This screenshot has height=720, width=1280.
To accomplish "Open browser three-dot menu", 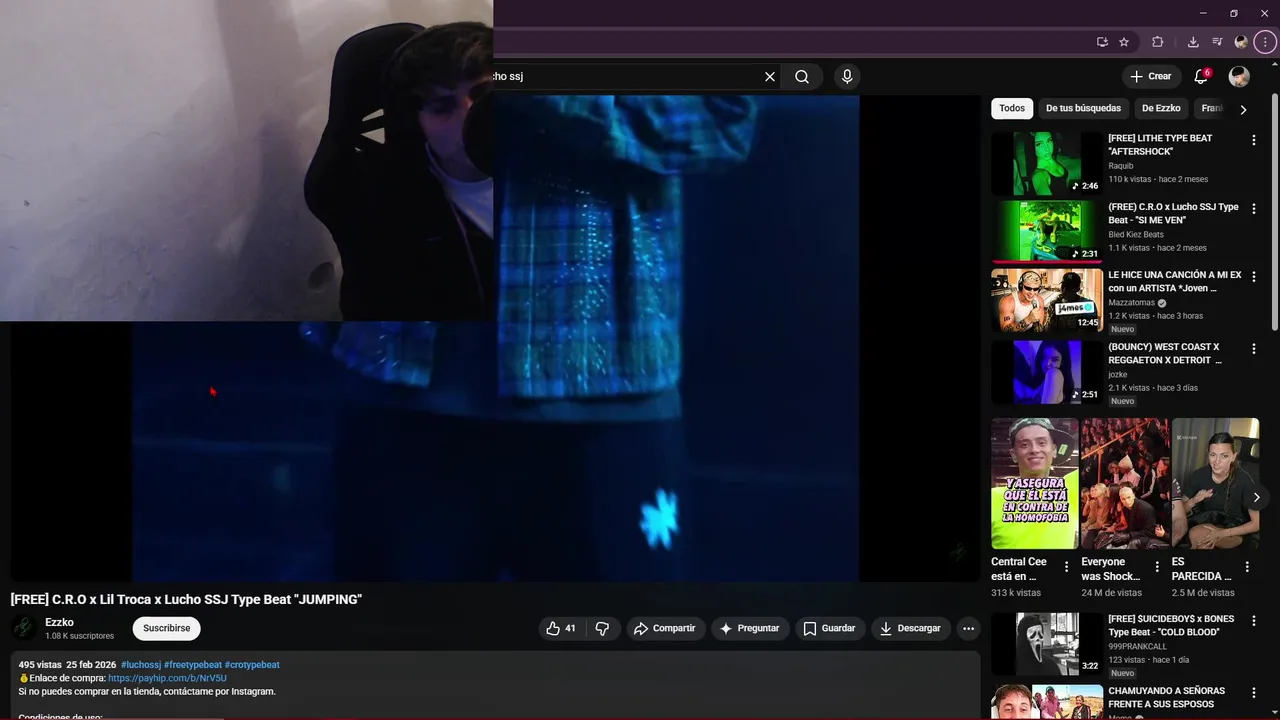I will [1265, 42].
